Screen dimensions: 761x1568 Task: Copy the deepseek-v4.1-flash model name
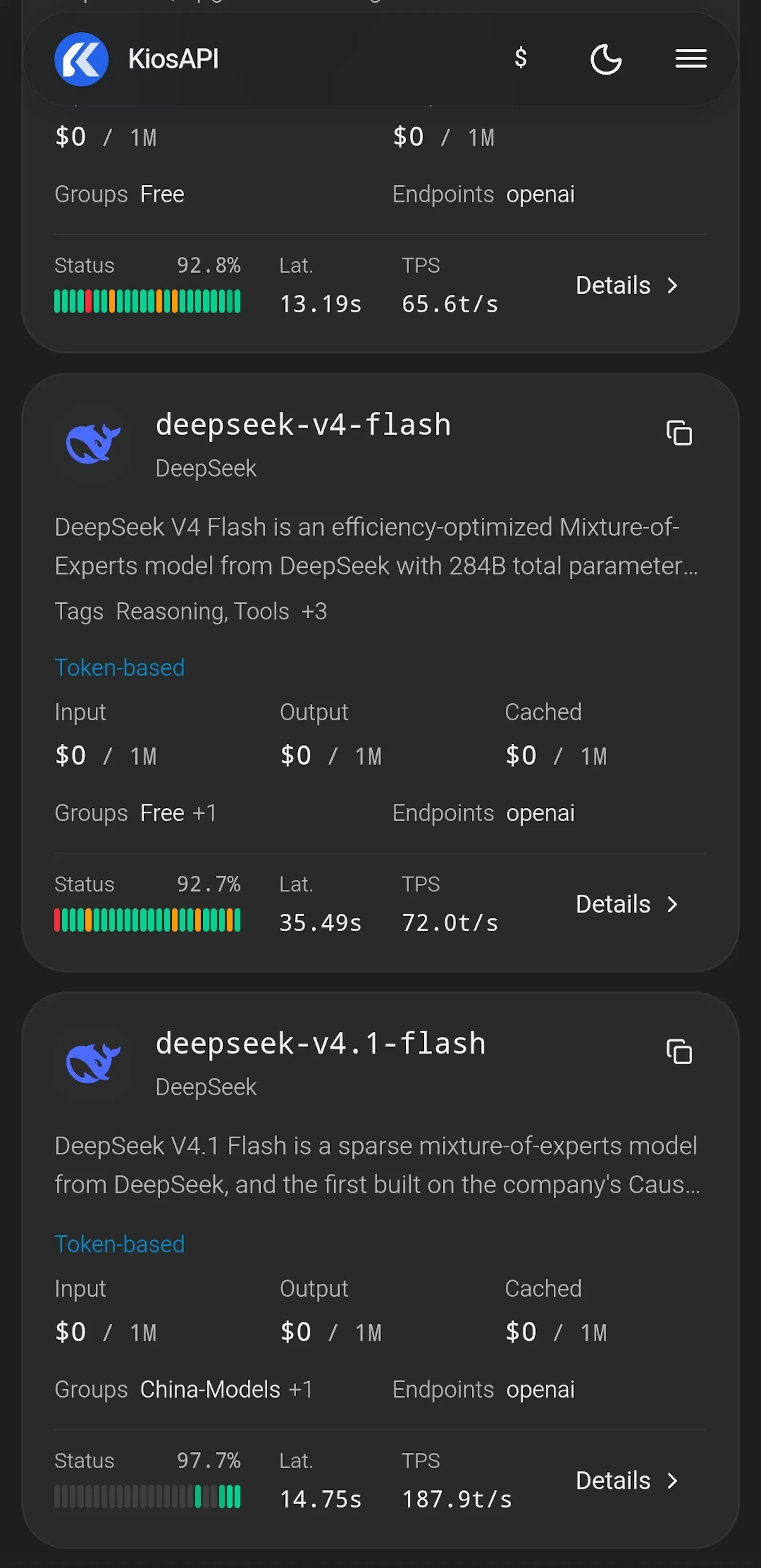[679, 1051]
